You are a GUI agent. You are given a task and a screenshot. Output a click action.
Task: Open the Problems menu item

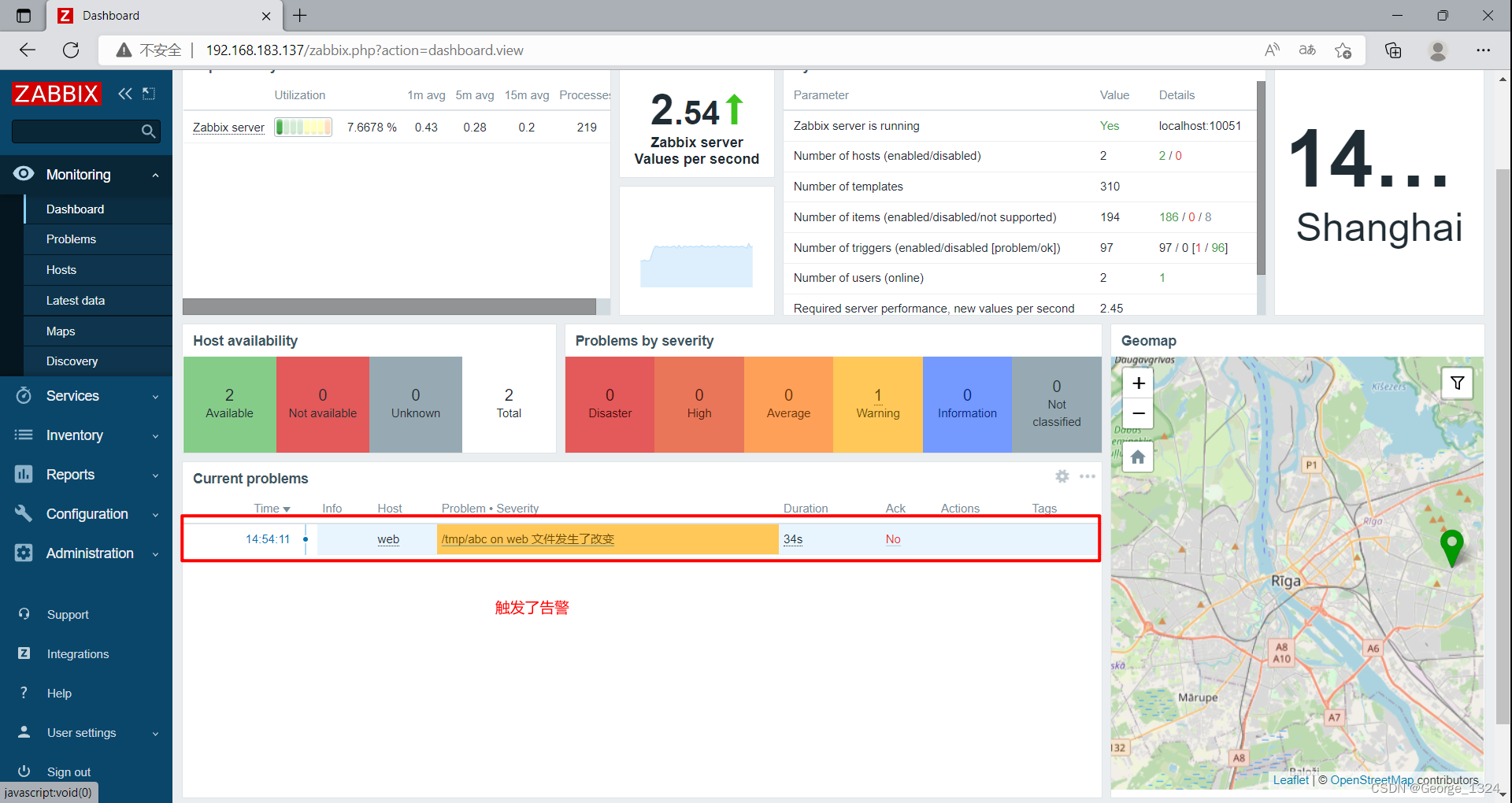point(98,239)
